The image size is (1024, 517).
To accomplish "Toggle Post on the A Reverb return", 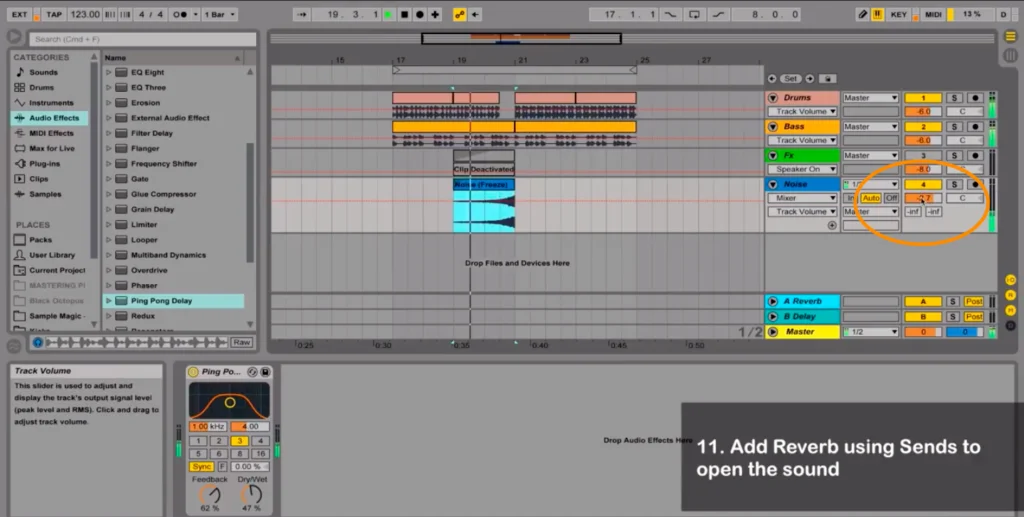I will (x=974, y=302).
